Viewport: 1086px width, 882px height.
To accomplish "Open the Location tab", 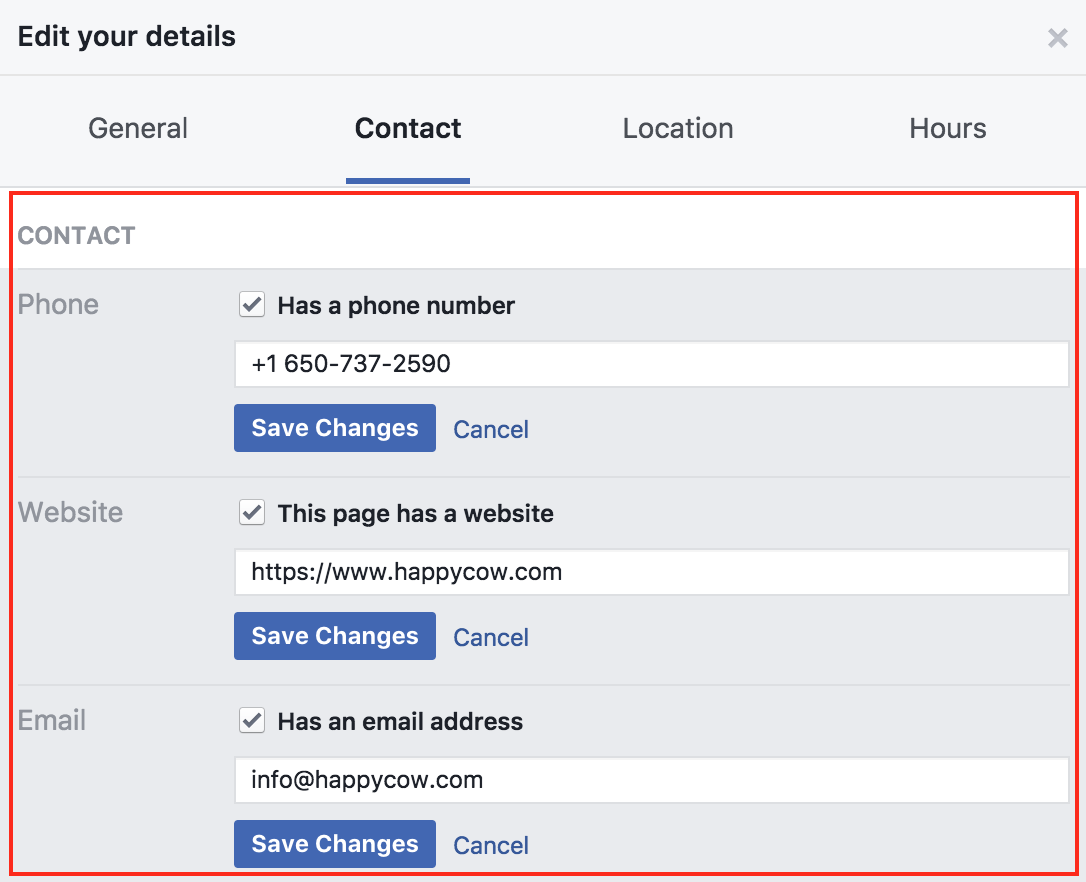I will (678, 128).
